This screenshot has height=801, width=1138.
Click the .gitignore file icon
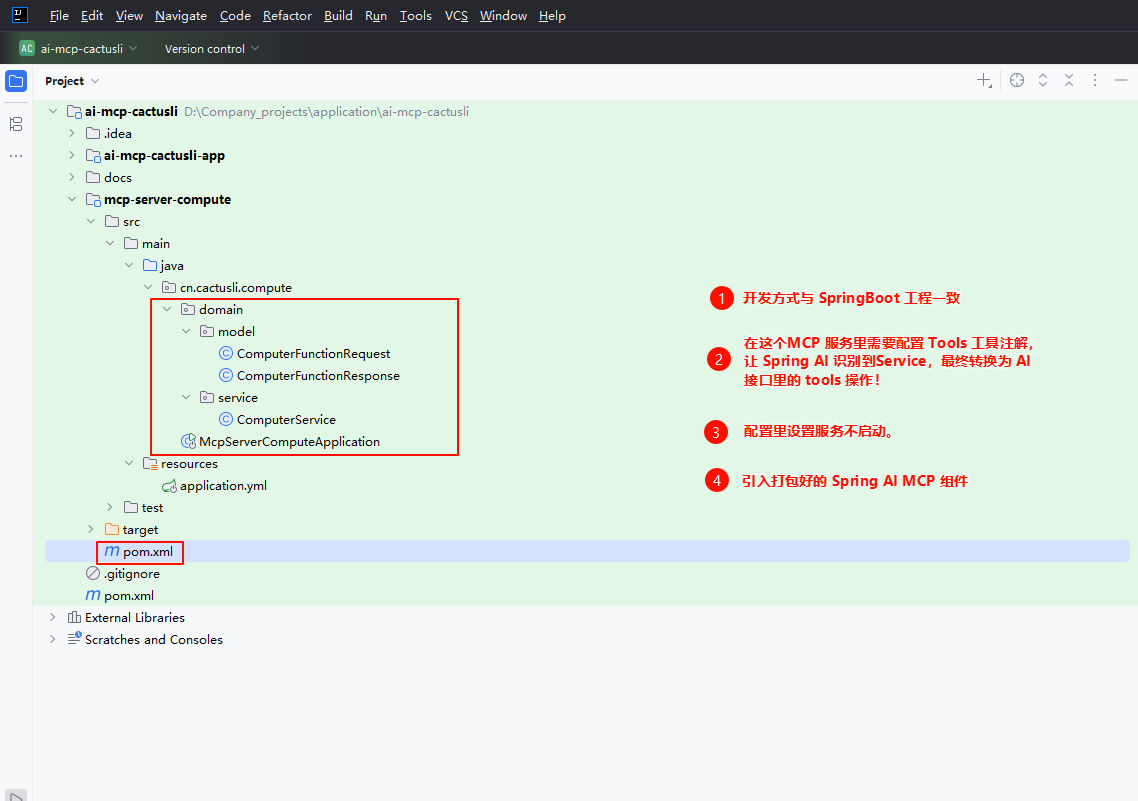[x=93, y=573]
